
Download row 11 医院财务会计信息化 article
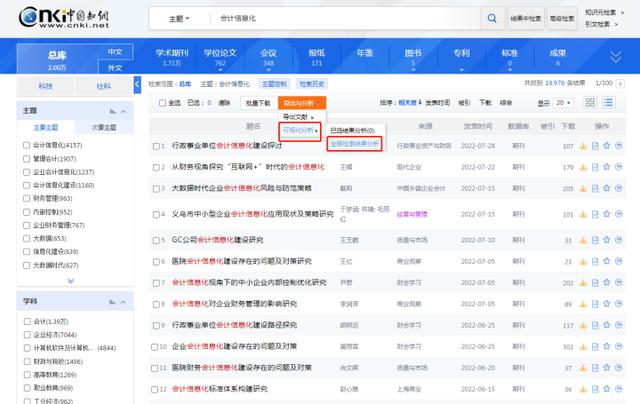(583, 368)
